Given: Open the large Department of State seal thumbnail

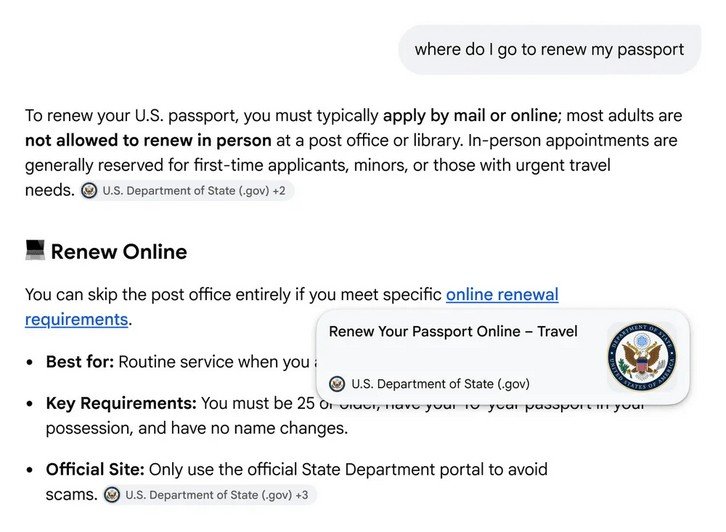Looking at the screenshot, I should tap(642, 357).
